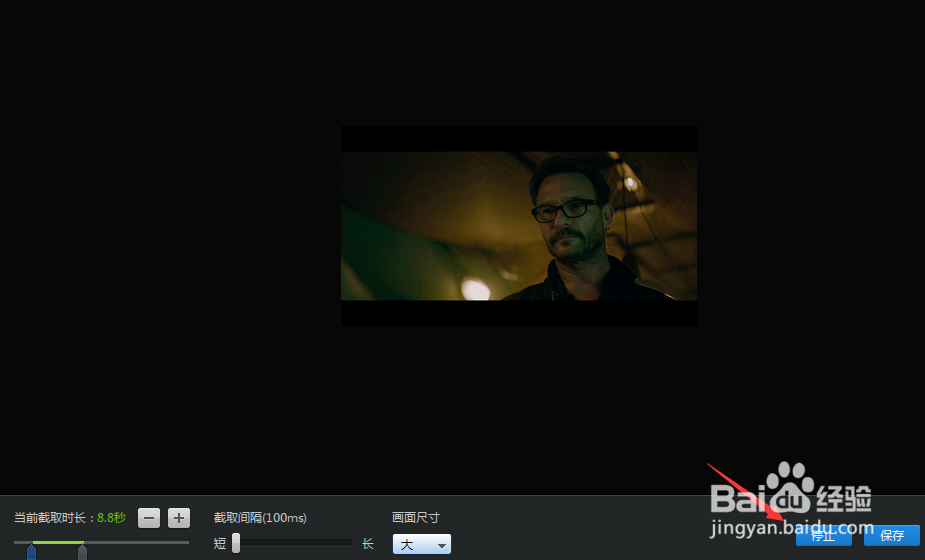
Task: Click the 8.8秒 duration value
Action: pyautogui.click(x=111, y=518)
